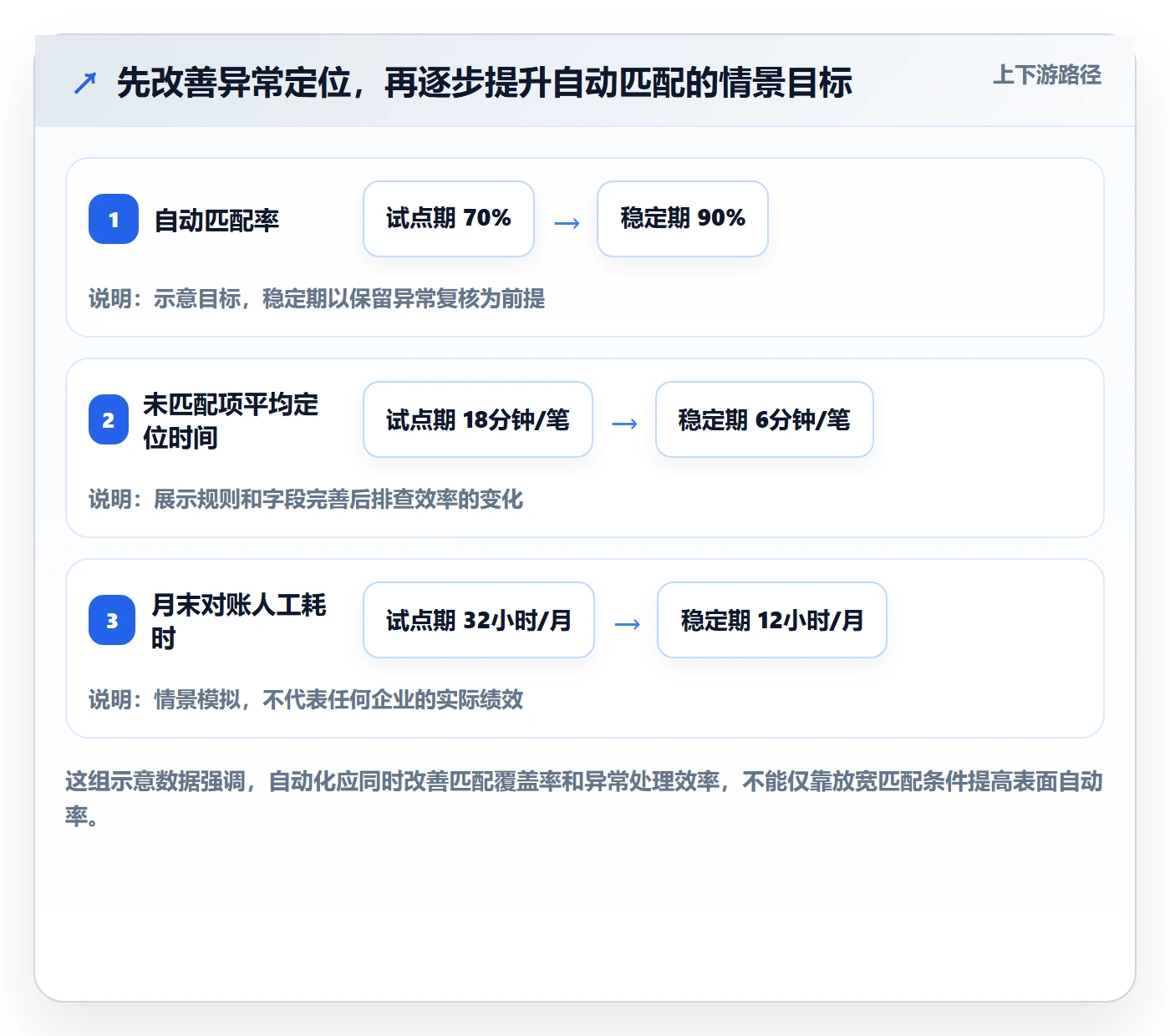This screenshot has width=1170, height=1036.
Task: Click the number 1 badge for 自动匹配率
Action: [114, 219]
